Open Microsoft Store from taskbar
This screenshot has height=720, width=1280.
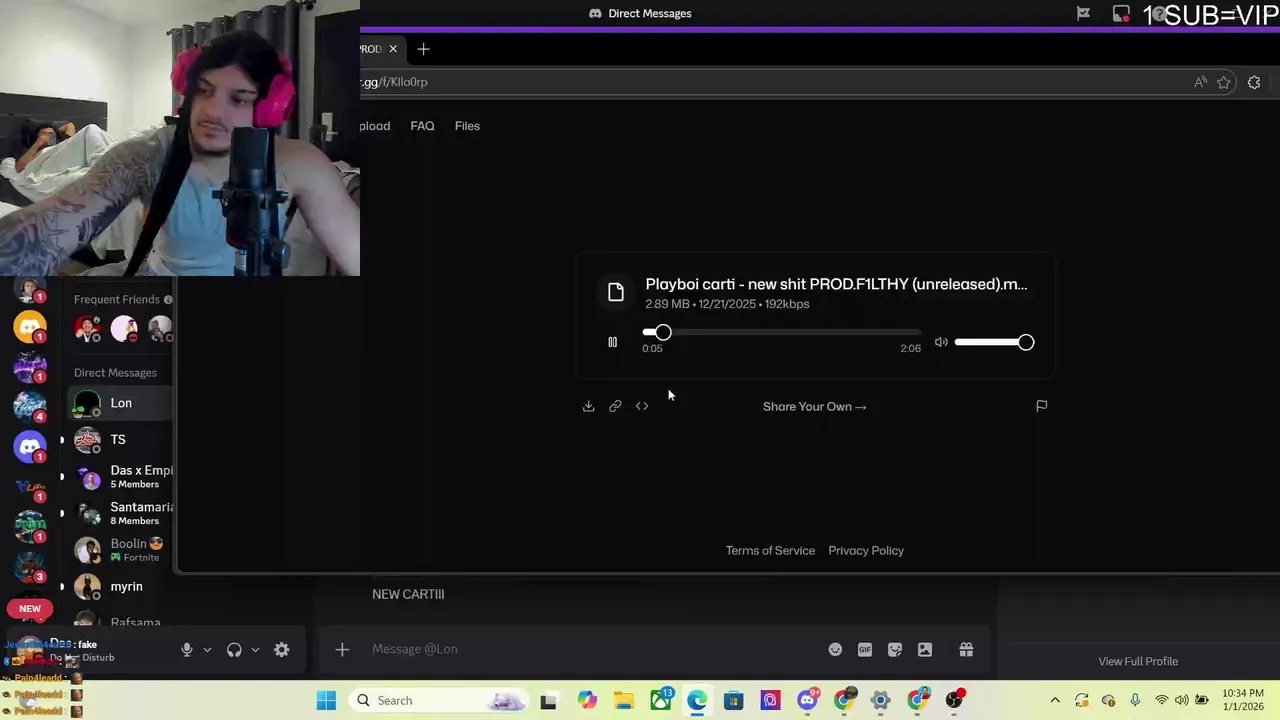(734, 700)
